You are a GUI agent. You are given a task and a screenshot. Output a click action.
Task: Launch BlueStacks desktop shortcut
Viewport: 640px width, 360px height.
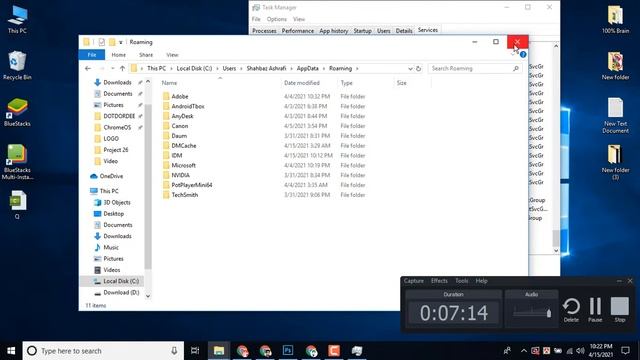(17, 112)
